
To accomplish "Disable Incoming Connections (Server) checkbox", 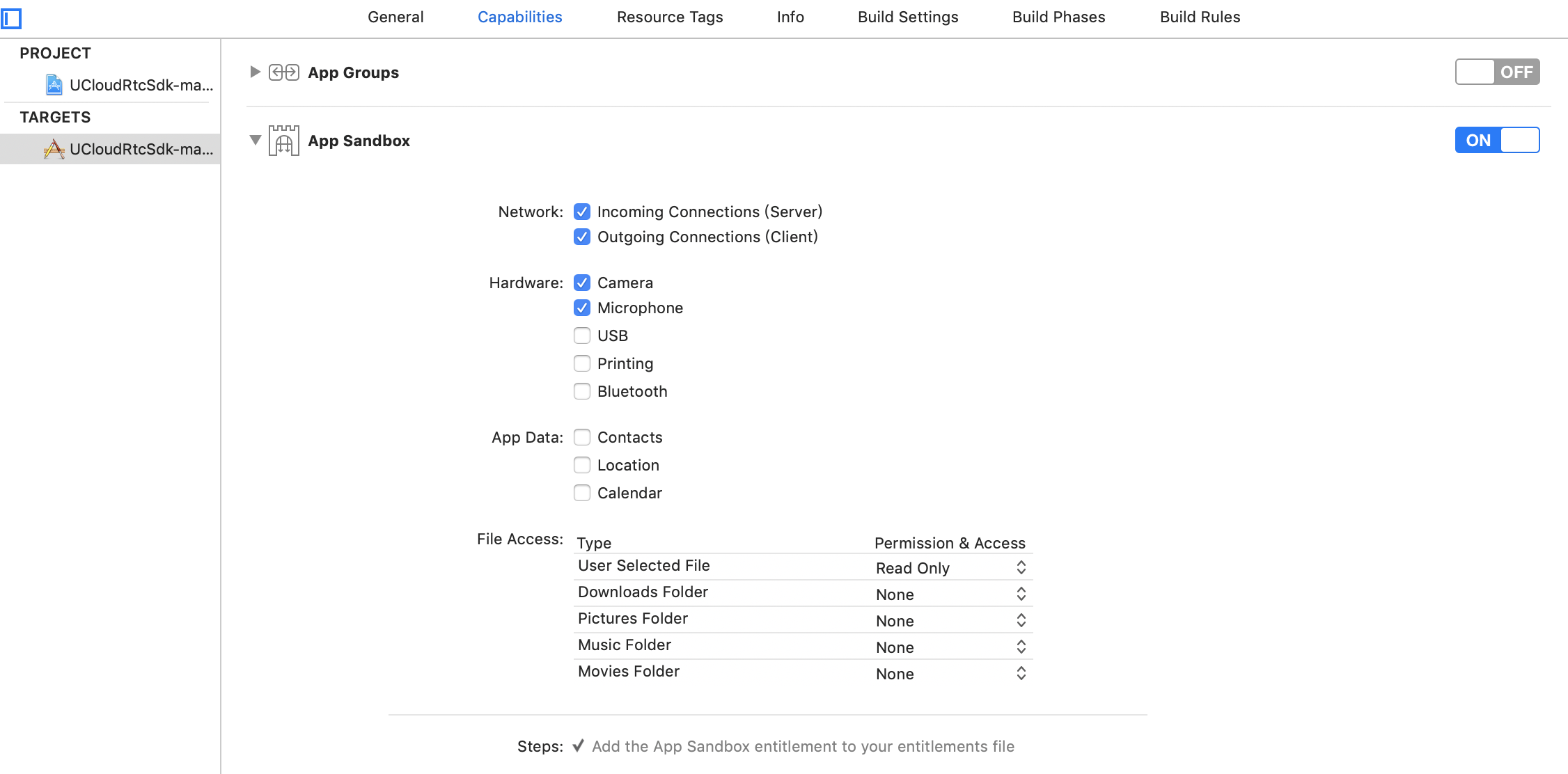I will point(582,212).
